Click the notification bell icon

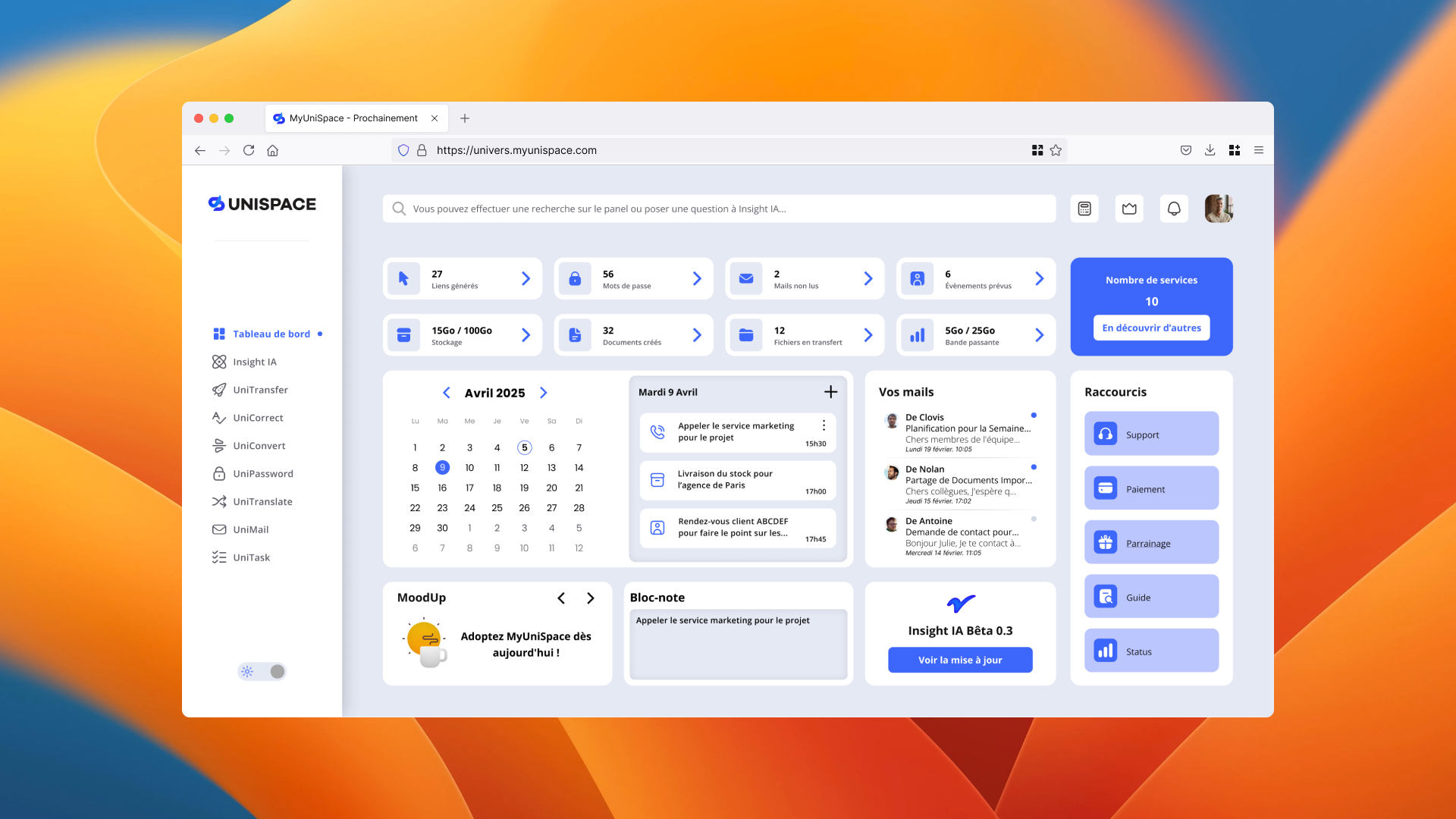(x=1174, y=209)
